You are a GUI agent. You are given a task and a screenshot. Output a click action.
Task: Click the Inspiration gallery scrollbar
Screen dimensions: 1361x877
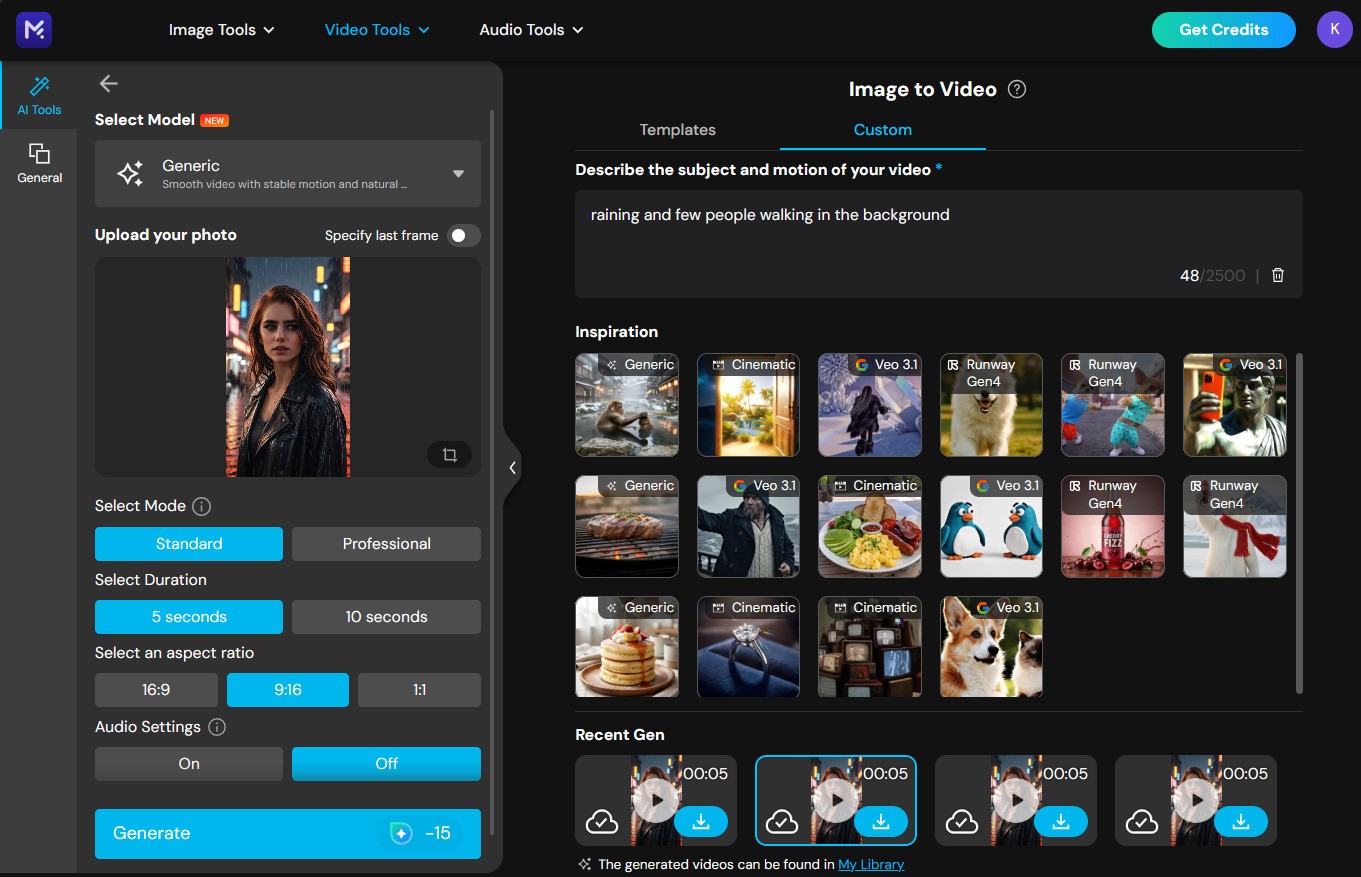(x=1299, y=522)
